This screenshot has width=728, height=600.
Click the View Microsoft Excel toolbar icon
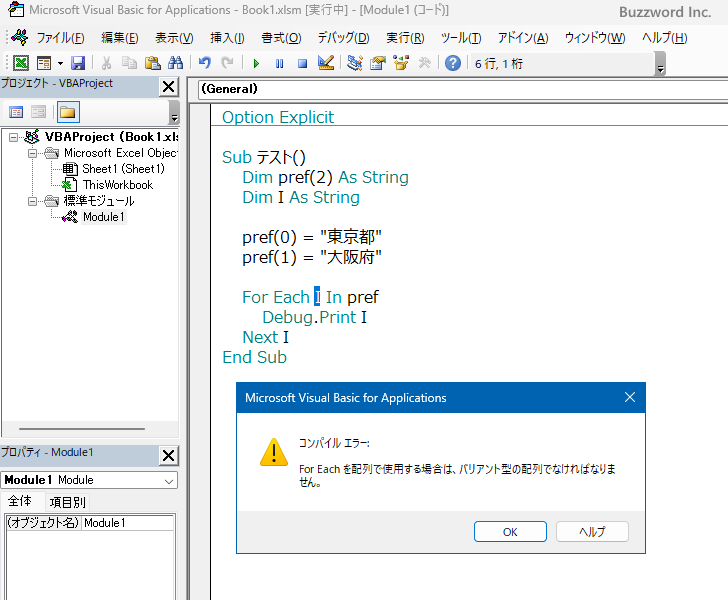coord(21,63)
